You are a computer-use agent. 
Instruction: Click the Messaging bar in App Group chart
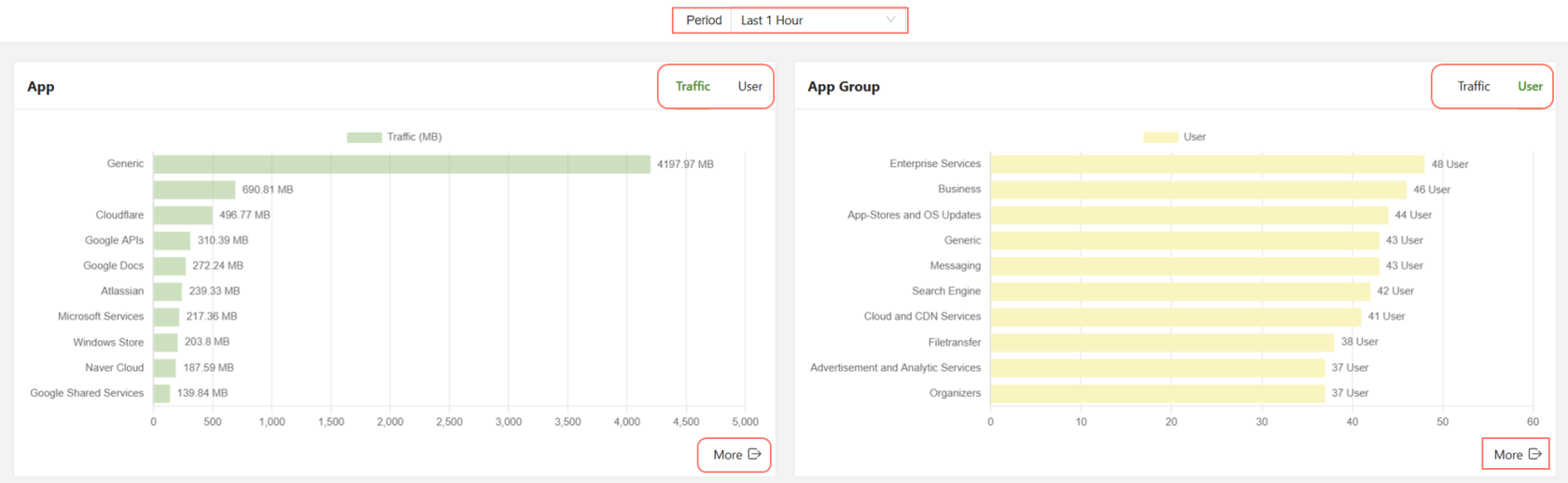point(1184,266)
